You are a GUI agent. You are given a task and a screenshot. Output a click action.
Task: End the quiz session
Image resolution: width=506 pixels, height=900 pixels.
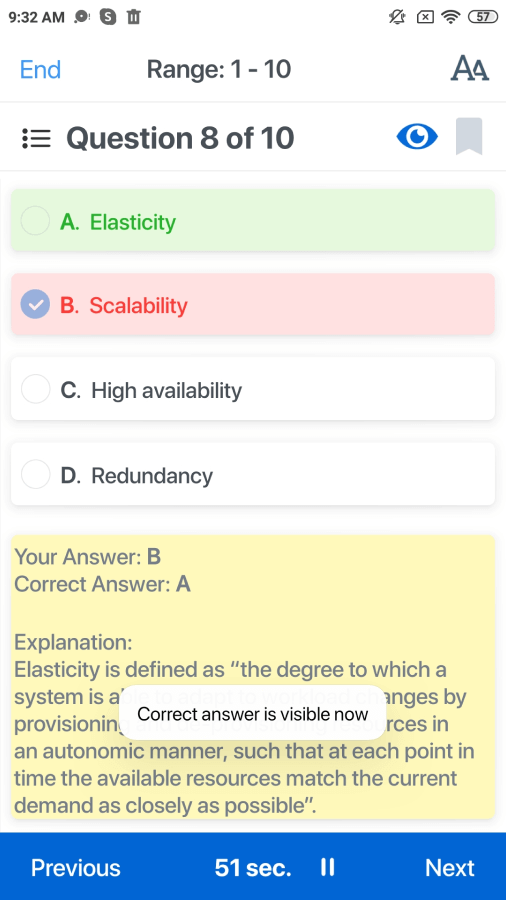40,69
